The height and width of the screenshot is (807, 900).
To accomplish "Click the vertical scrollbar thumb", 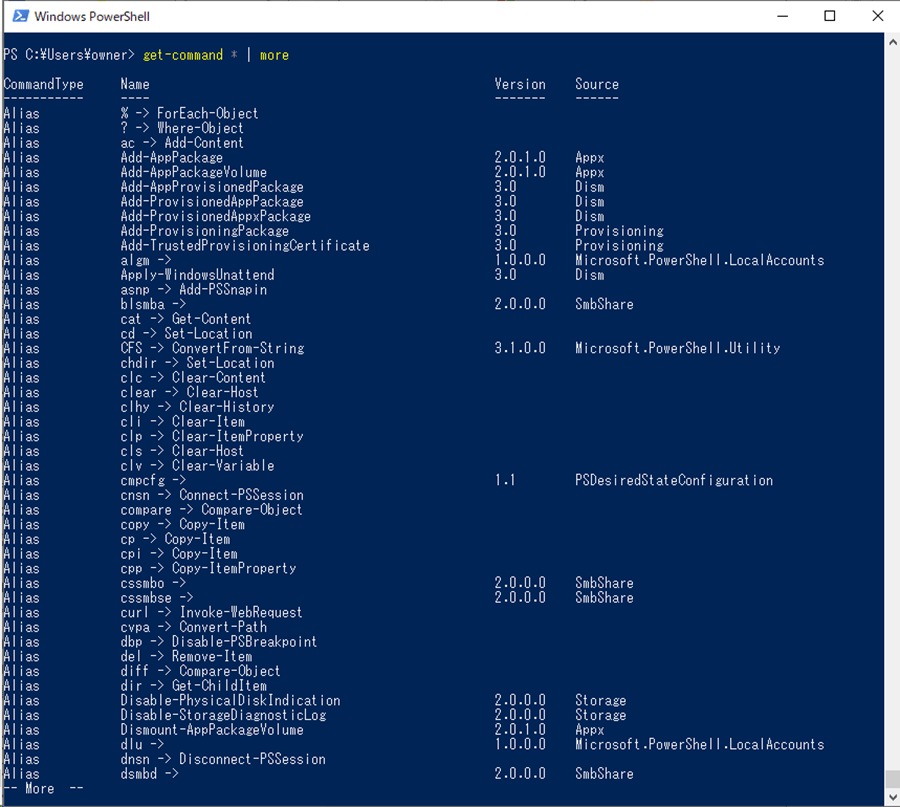I will 892,779.
